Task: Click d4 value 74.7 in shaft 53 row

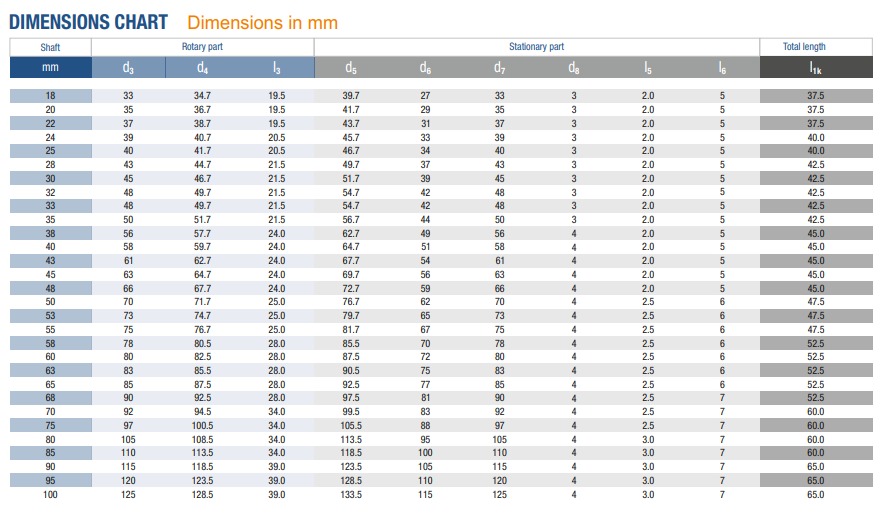Action: (x=203, y=316)
